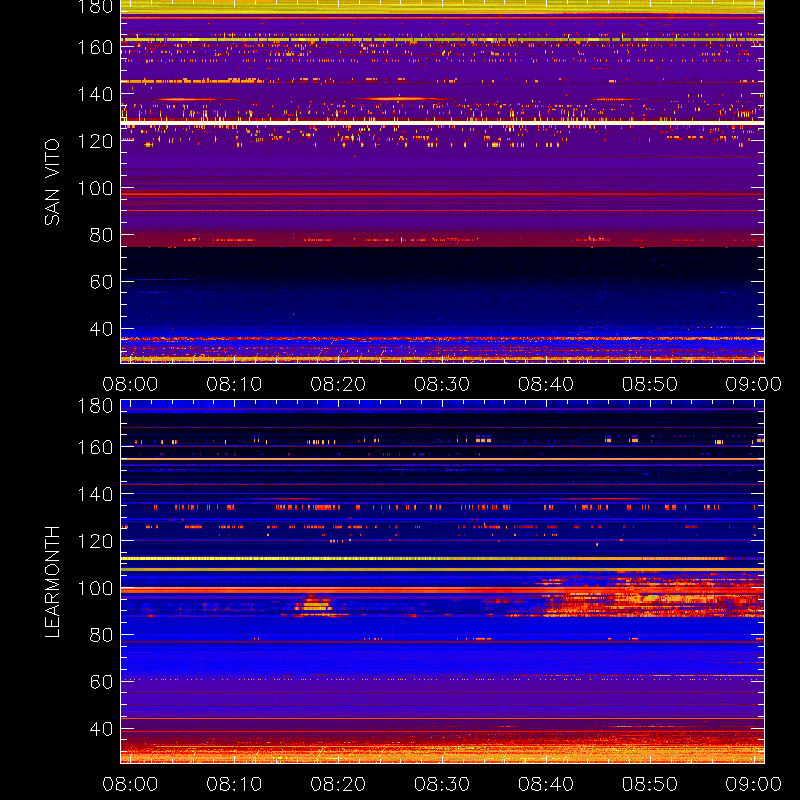The image size is (800, 800).
Task: Select the 120 frequency label on LEARMONTH plot
Action: tap(95, 541)
